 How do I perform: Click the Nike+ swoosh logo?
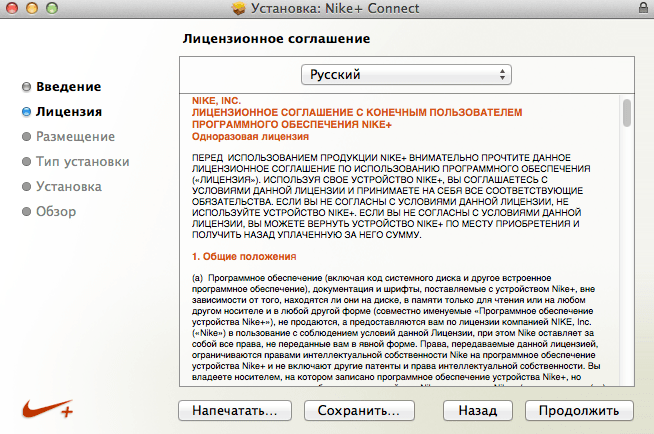(48, 409)
